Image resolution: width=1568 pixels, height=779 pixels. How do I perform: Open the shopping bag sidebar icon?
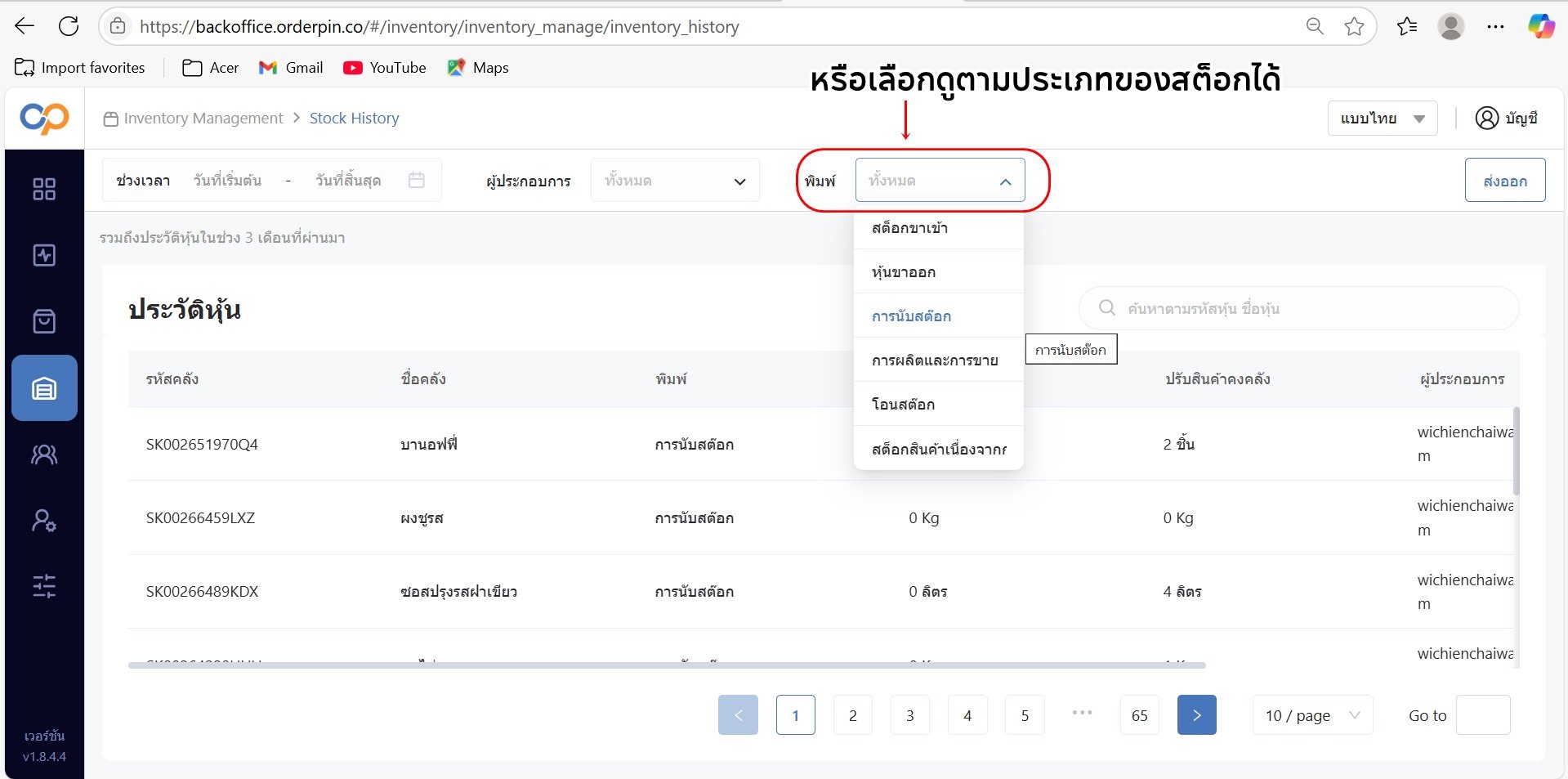pyautogui.click(x=44, y=321)
